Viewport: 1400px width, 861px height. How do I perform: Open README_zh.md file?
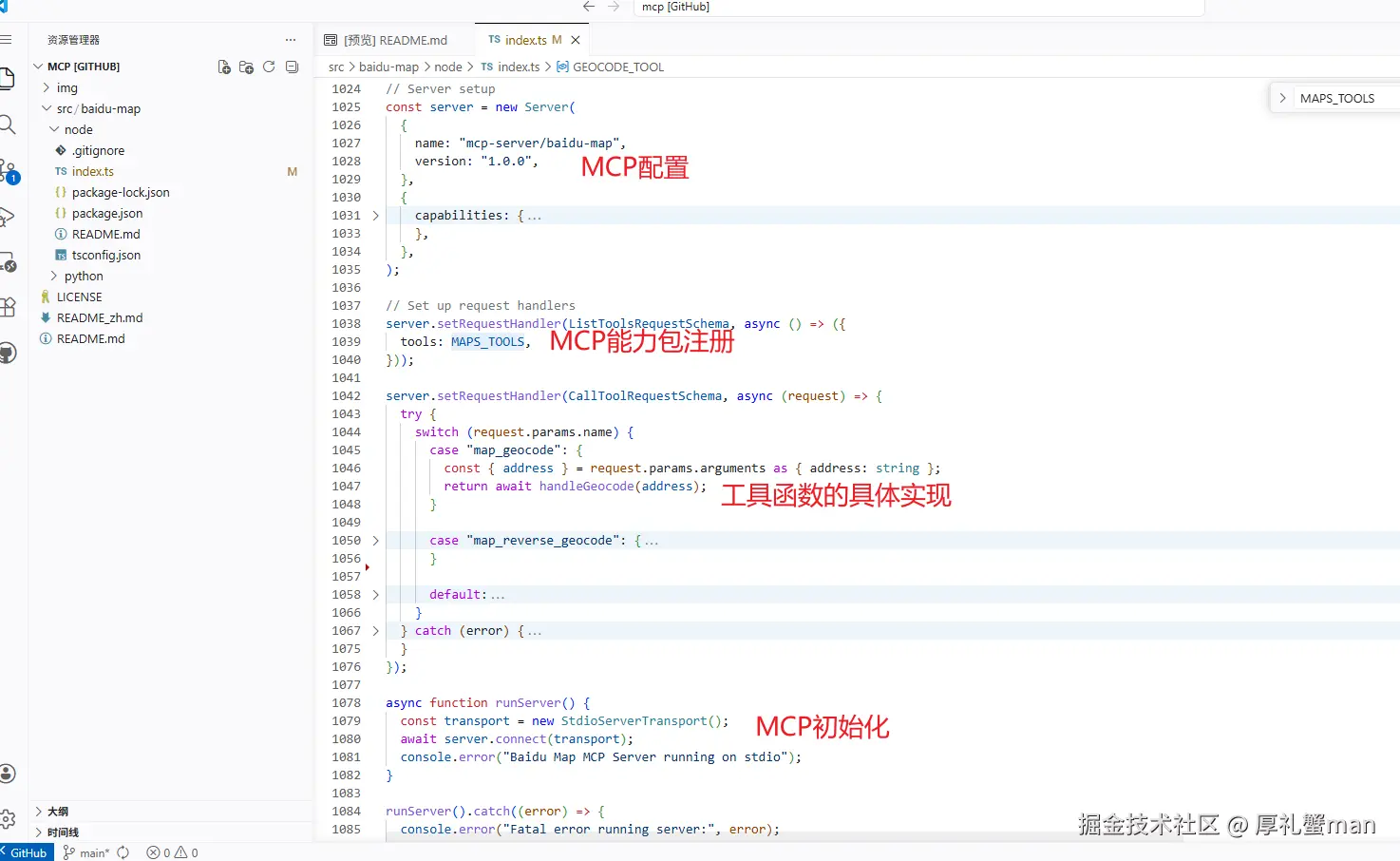click(100, 317)
